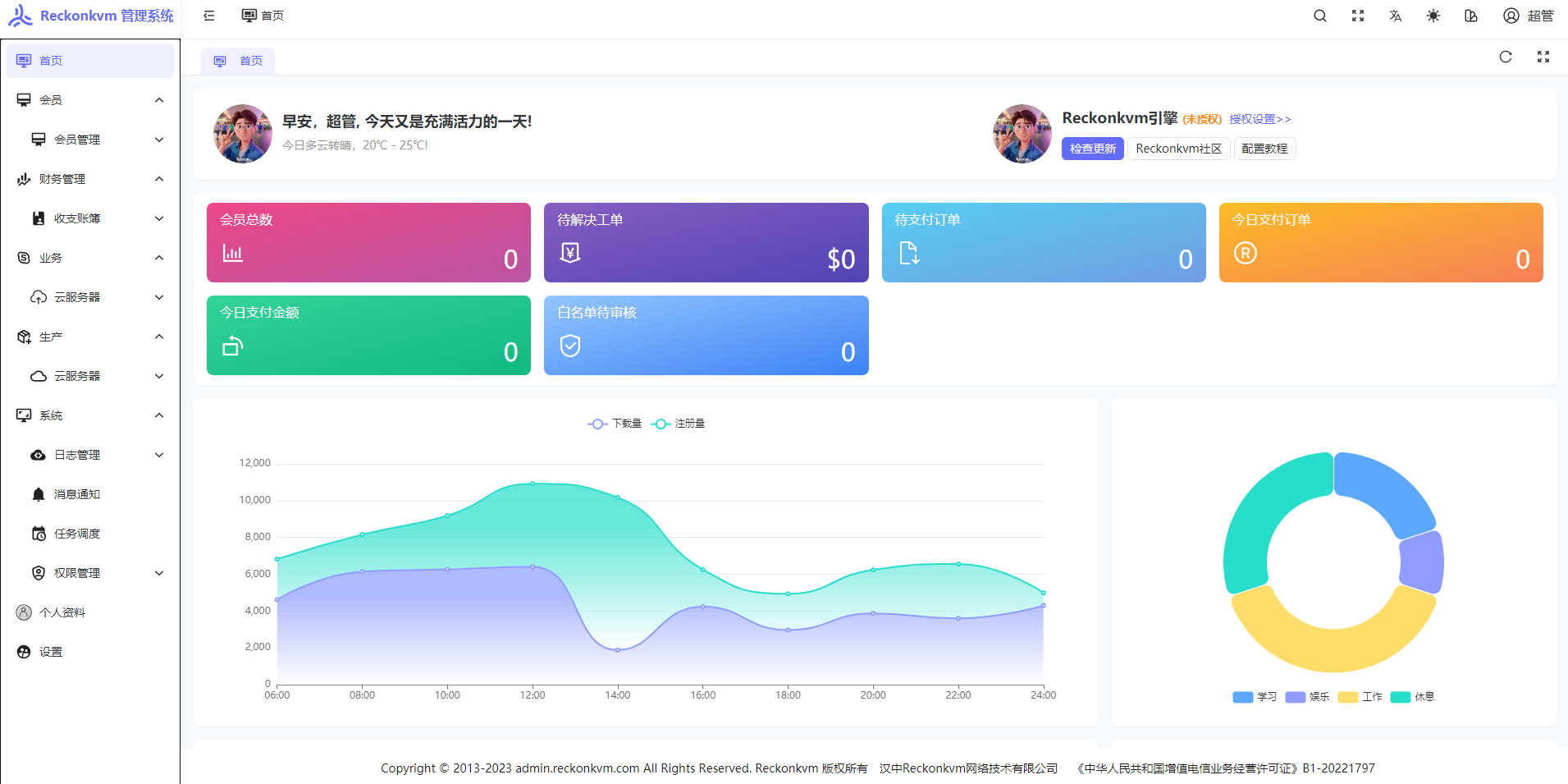Screen dimensions: 1568x784
Task: Toggle light/dark theme sun icon
Action: [1433, 16]
